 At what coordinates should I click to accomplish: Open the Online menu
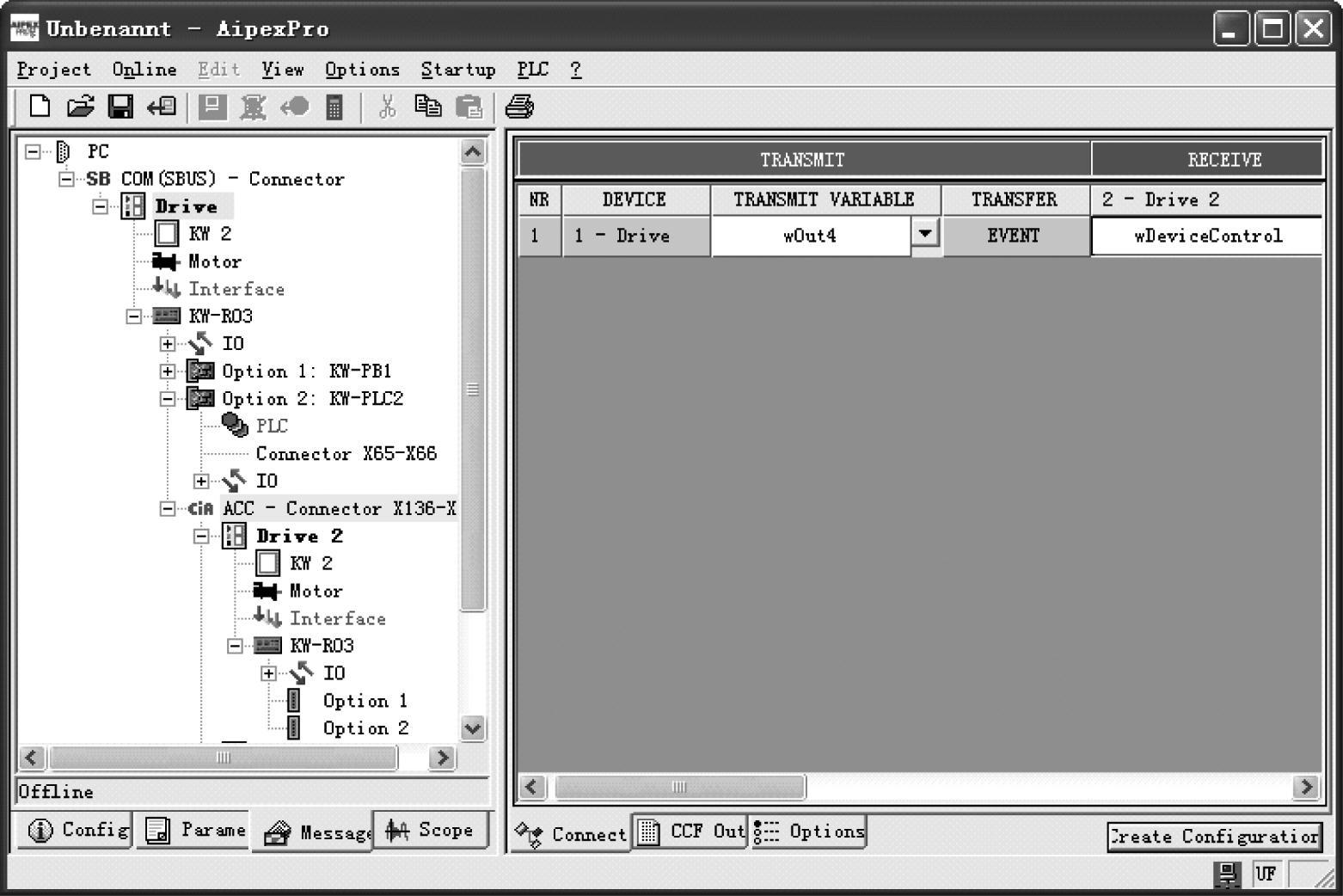point(144,70)
